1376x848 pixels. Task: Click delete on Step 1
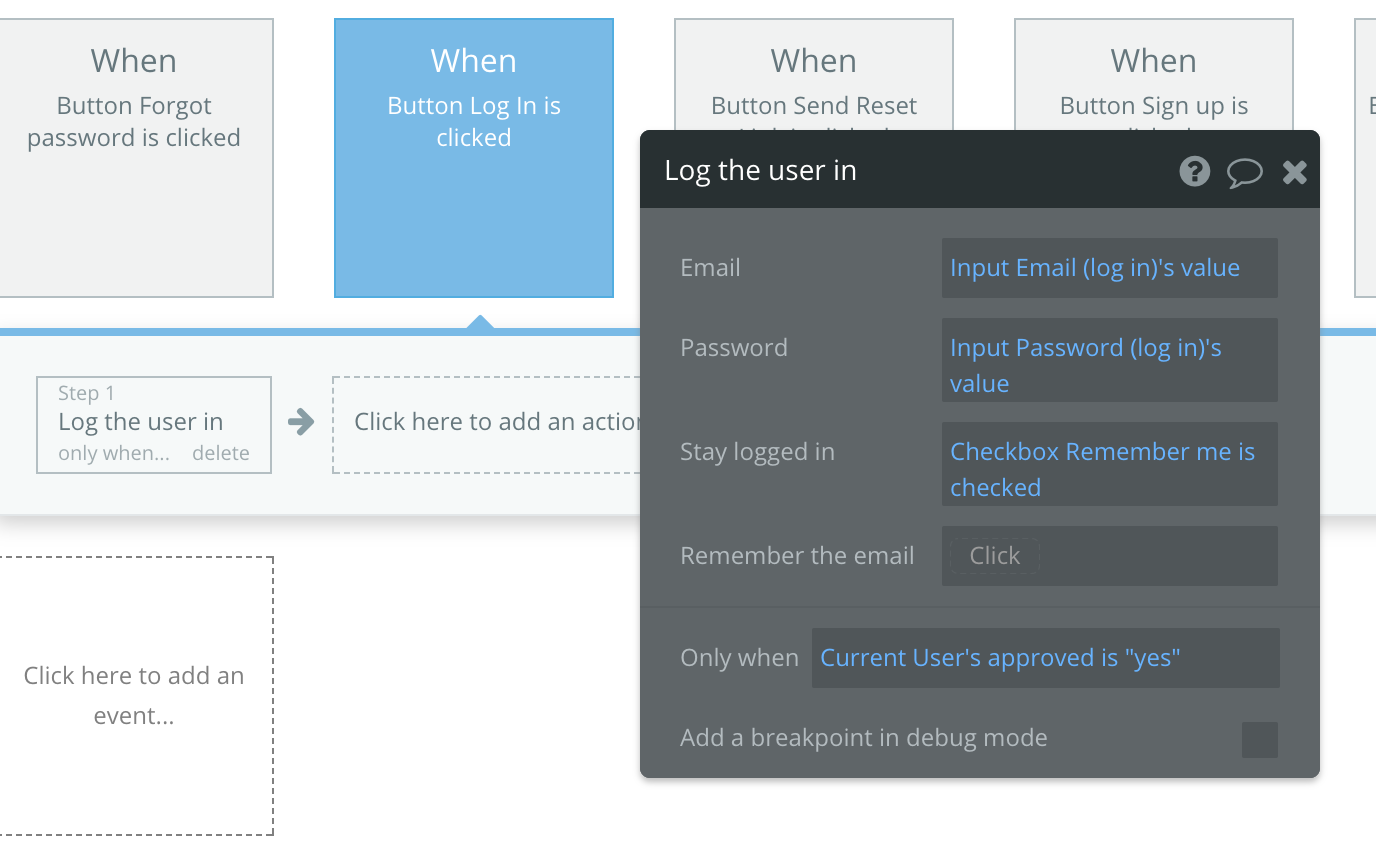point(221,453)
